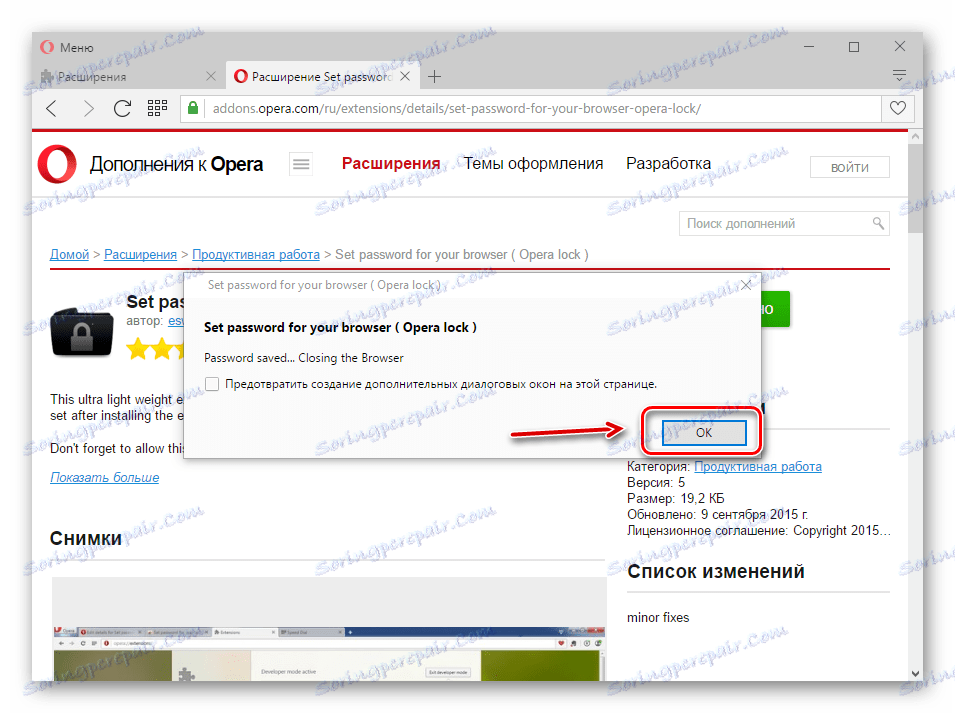
Task: Click the green padlock security icon
Action: tap(193, 108)
